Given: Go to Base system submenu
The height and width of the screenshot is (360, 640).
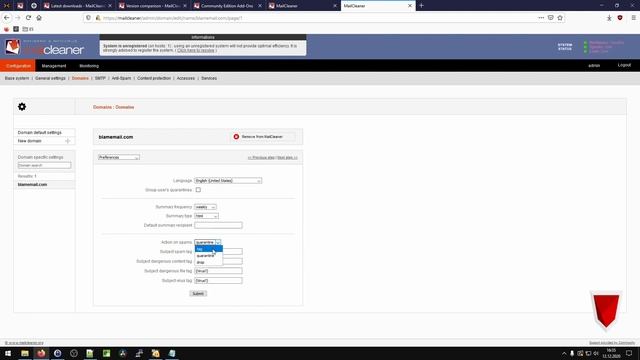Looking at the screenshot, I should (x=17, y=78).
